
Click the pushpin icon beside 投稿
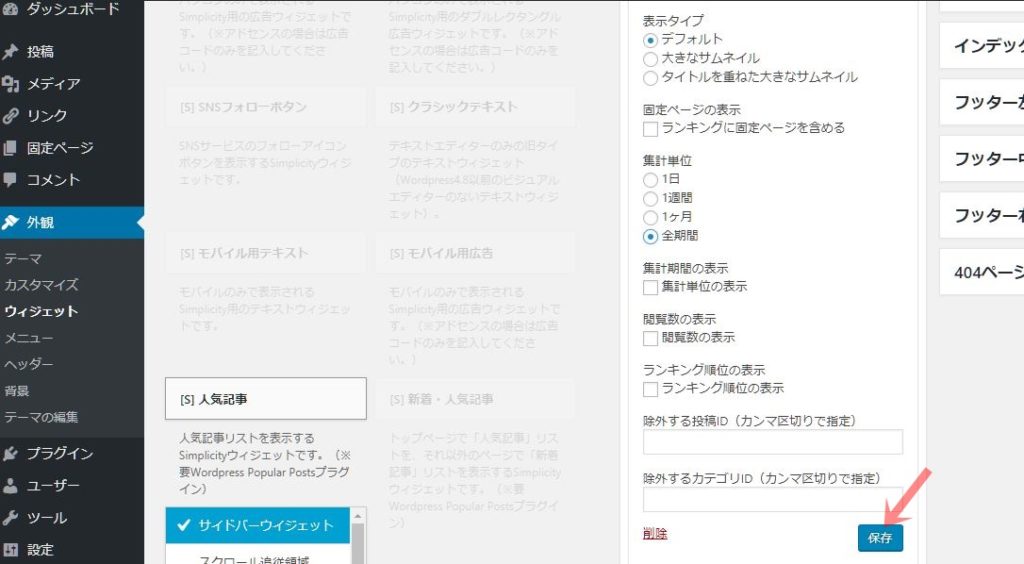pos(11,52)
